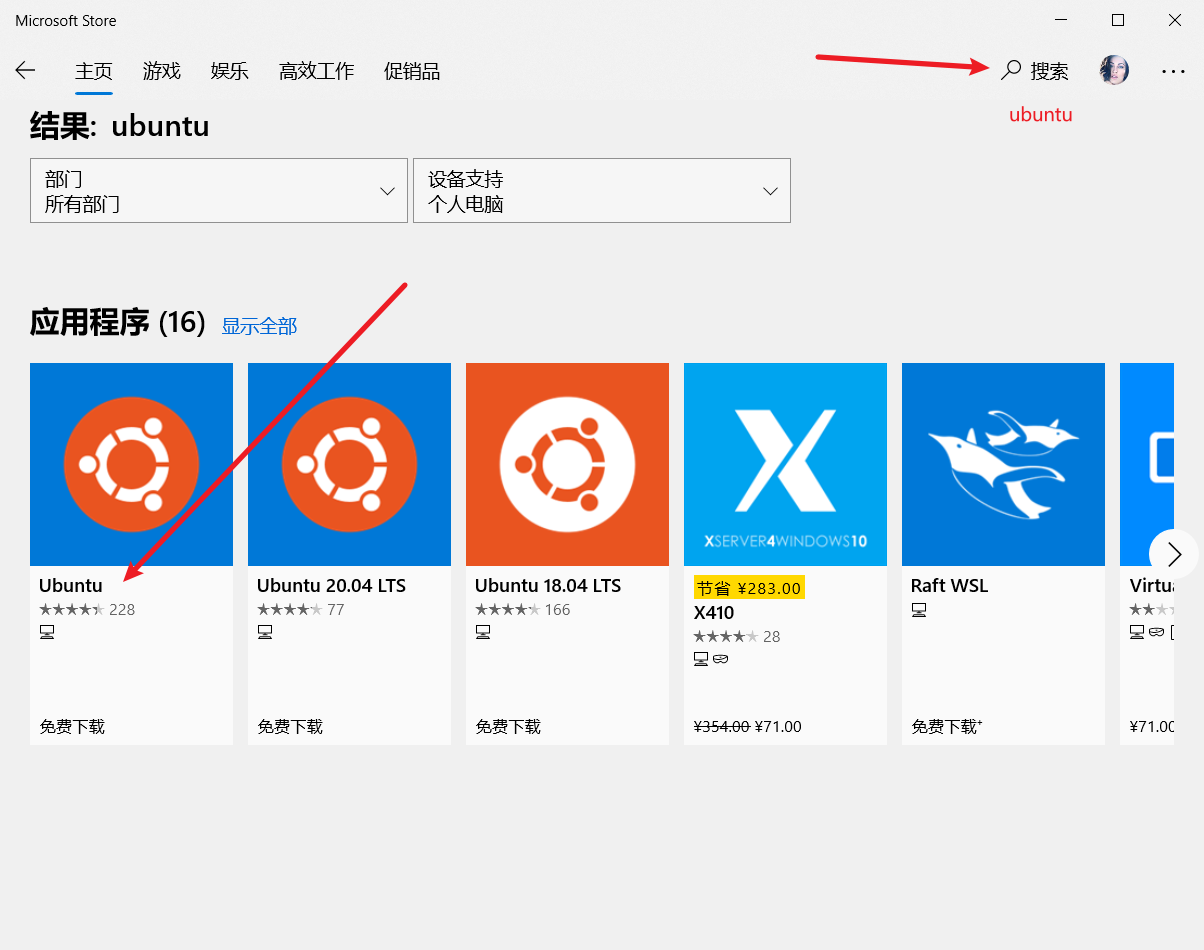Click the X410 price ¥71.00
The image size is (1204, 950).
click(x=778, y=727)
